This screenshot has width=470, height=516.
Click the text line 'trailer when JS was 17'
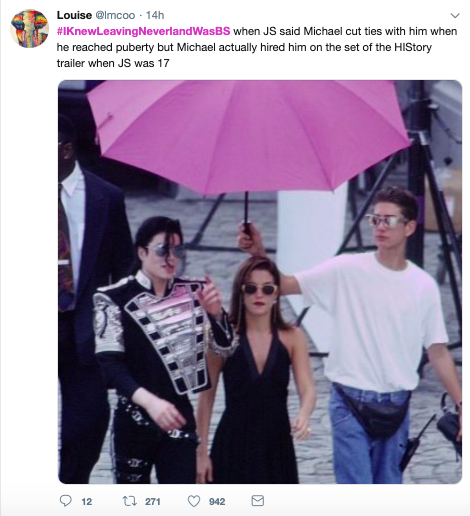pos(113,63)
